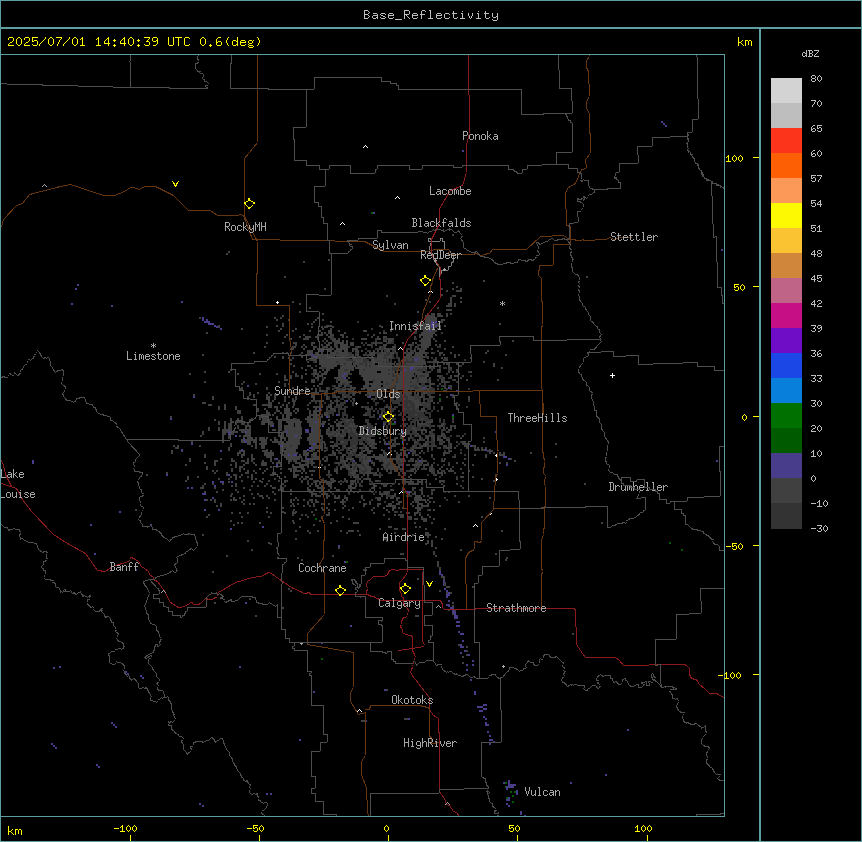Click the Okotoks label

click(x=412, y=700)
